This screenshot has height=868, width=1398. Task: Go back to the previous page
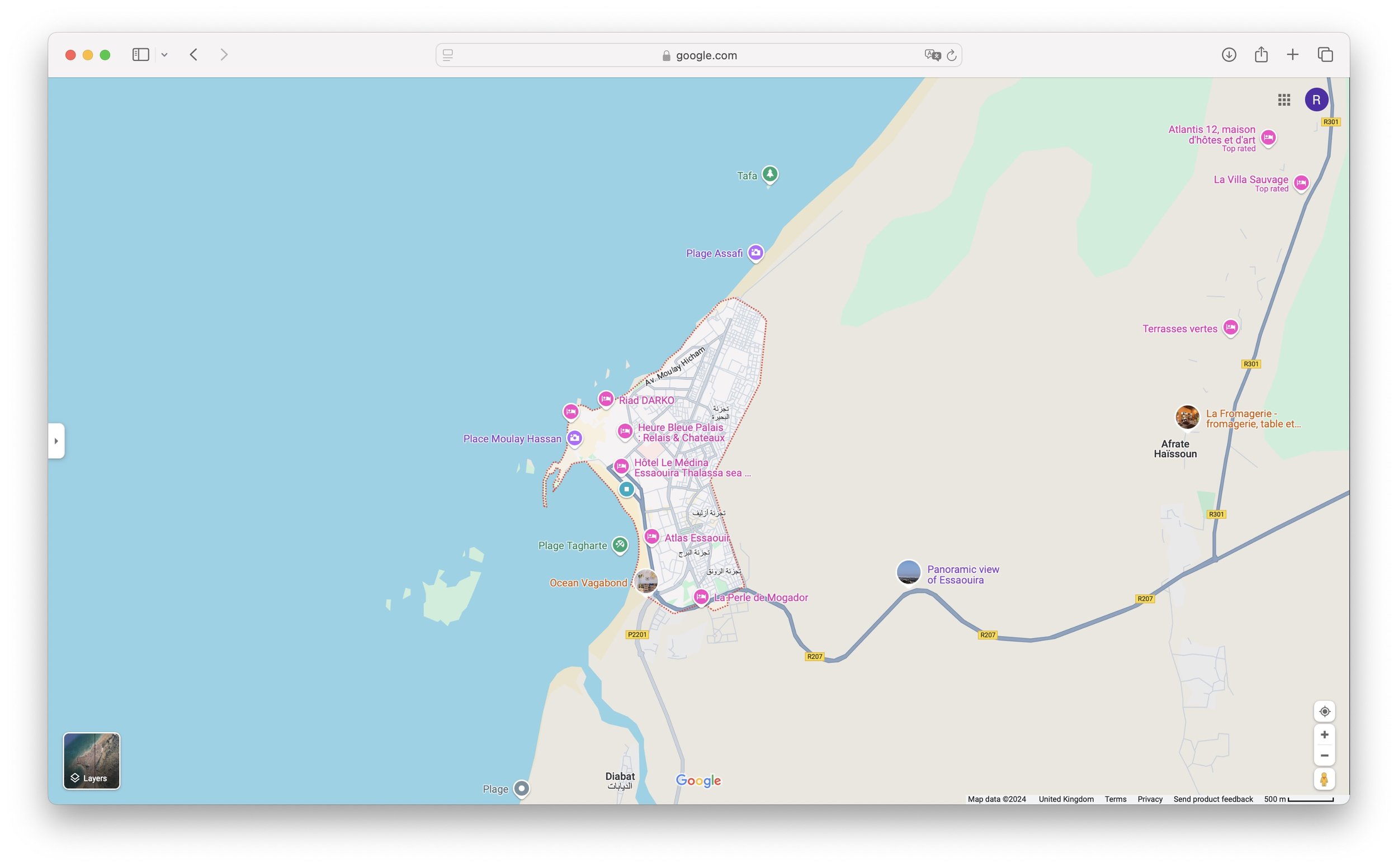click(x=193, y=55)
